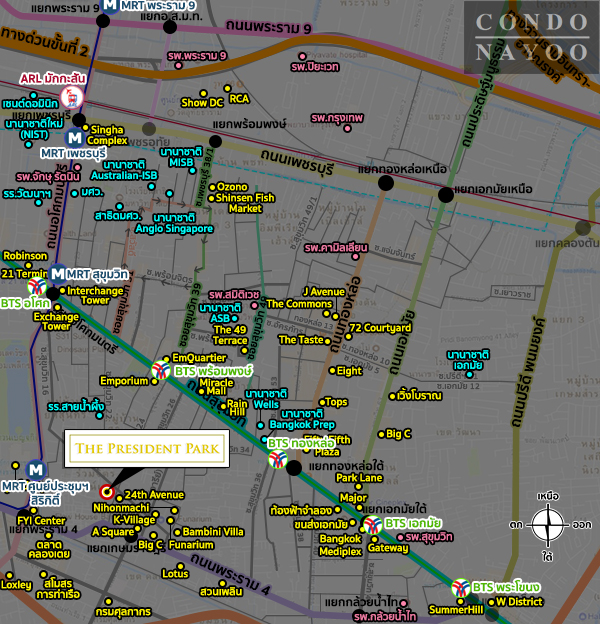This screenshot has height=624, width=600.
Task: Click the ถนนเพชรบุรี road label
Action: (x=298, y=163)
